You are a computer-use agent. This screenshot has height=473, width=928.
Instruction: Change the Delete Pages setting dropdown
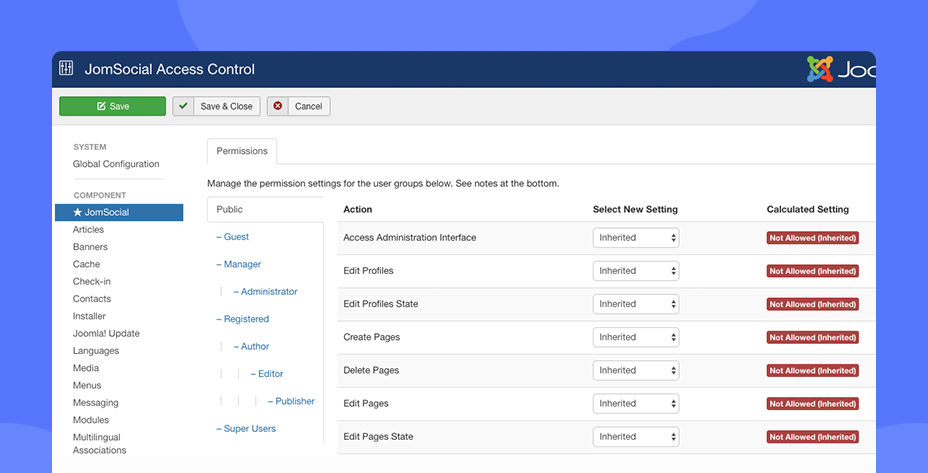[636, 371]
